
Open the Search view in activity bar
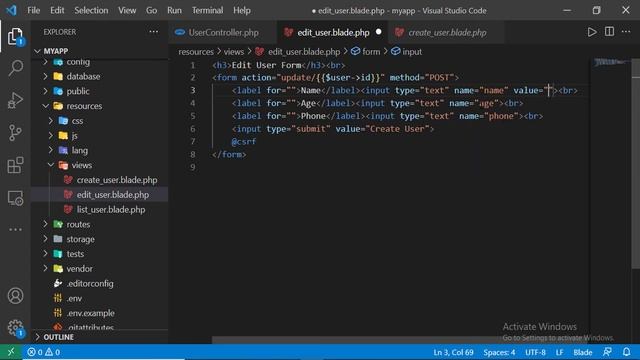tap(16, 68)
